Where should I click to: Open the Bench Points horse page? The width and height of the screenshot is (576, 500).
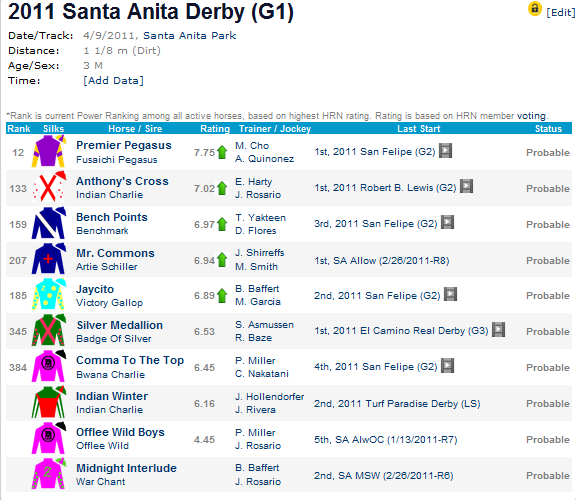[112, 217]
